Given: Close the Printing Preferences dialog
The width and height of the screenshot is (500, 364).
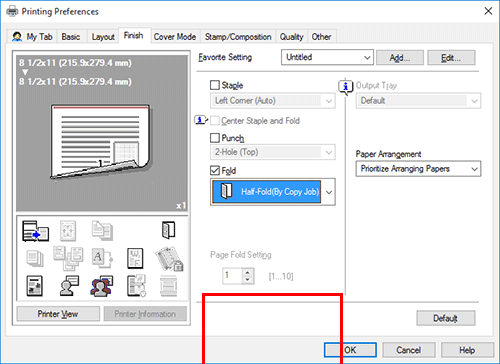Looking at the screenshot, I should coord(488,11).
